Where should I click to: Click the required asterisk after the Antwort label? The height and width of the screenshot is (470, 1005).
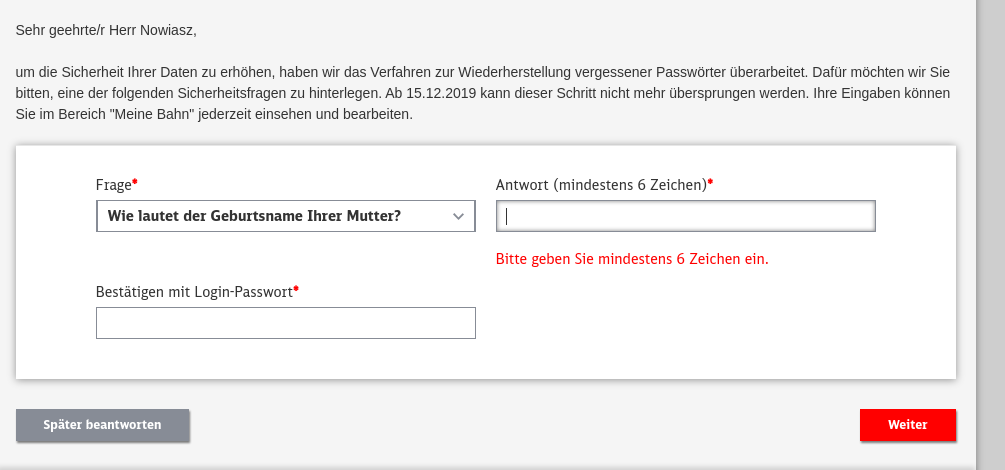point(710,184)
